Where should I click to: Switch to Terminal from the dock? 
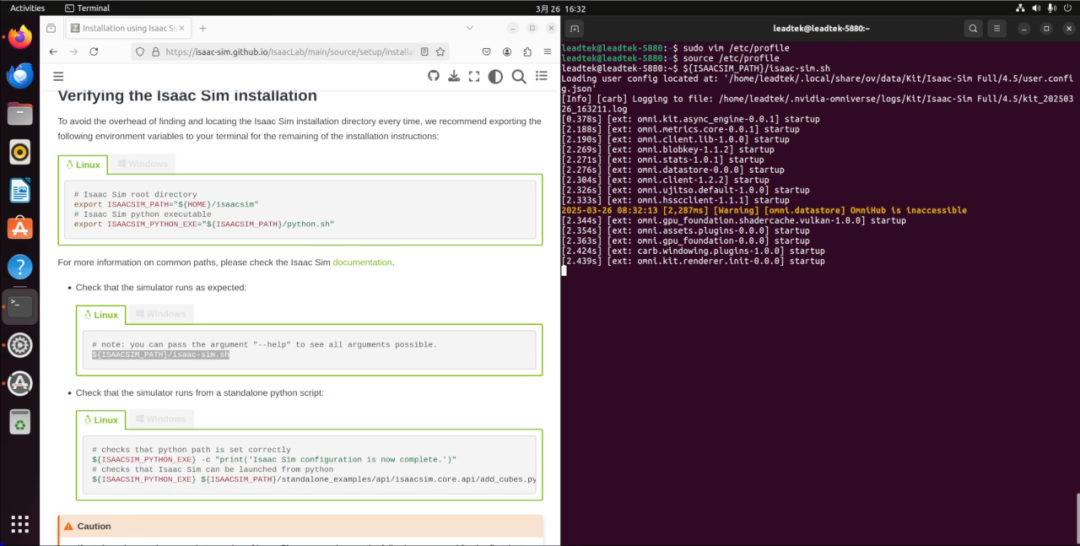pos(20,306)
